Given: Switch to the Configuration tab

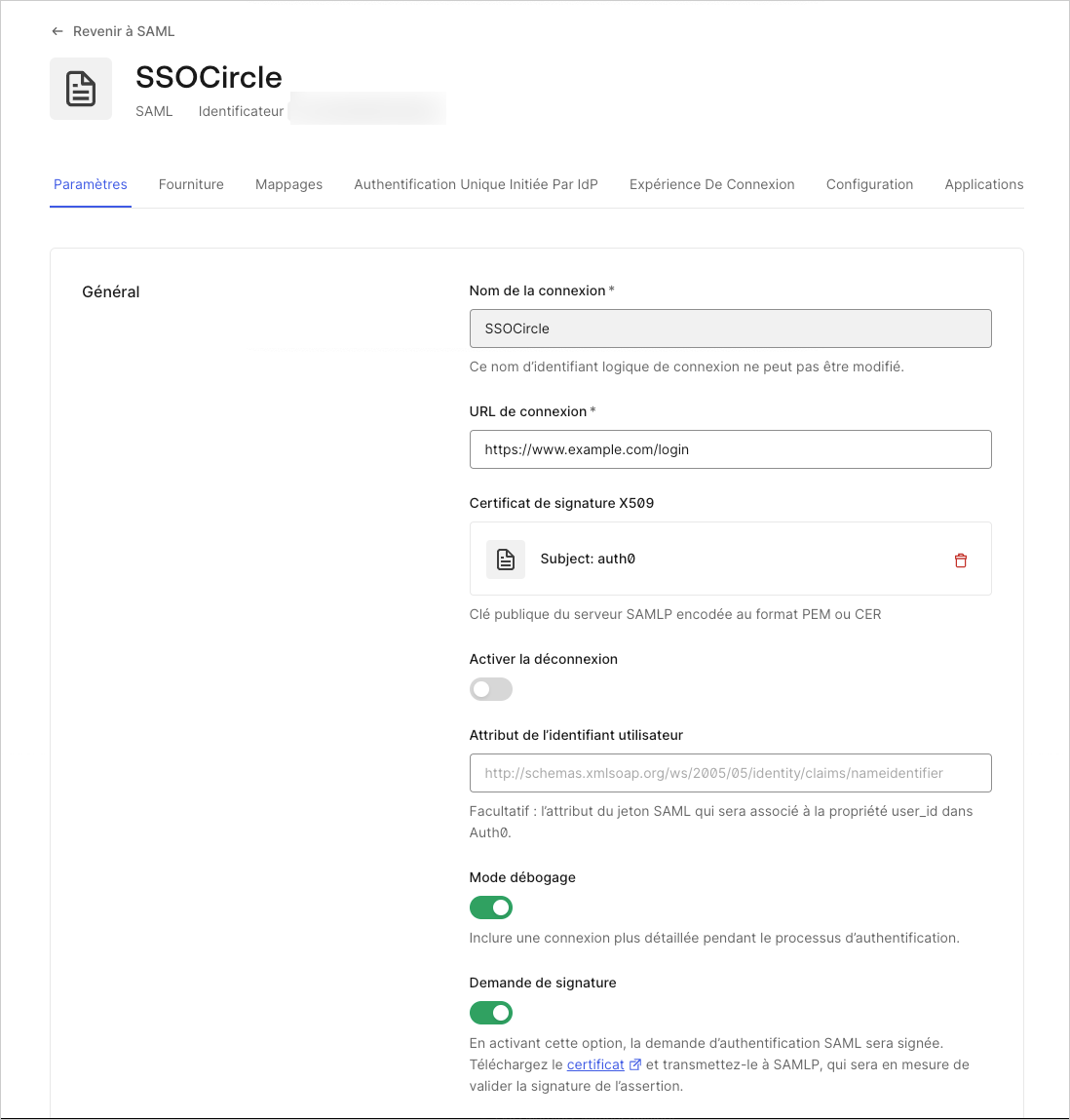Looking at the screenshot, I should (x=869, y=184).
